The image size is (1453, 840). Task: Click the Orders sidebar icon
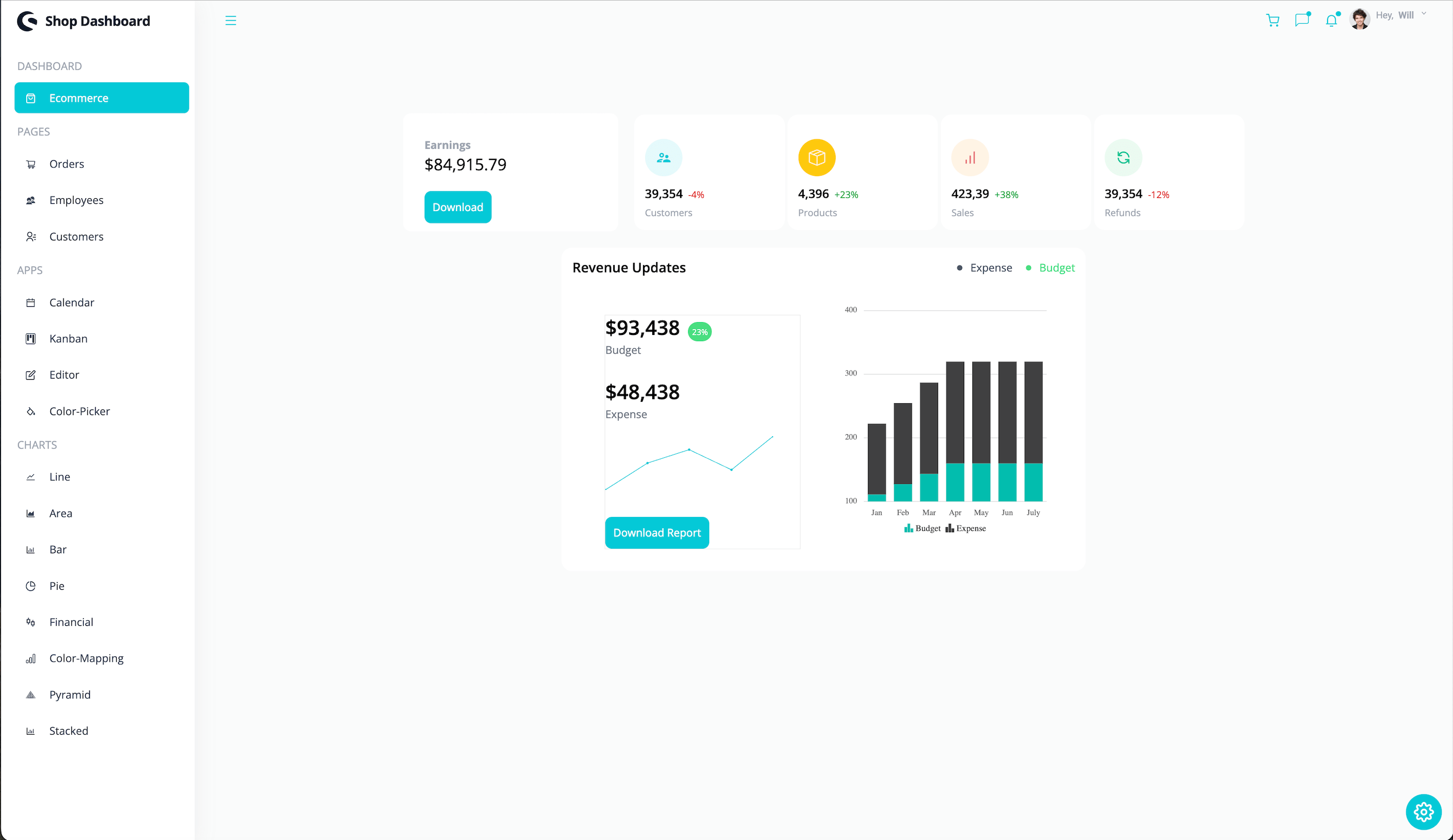point(31,163)
